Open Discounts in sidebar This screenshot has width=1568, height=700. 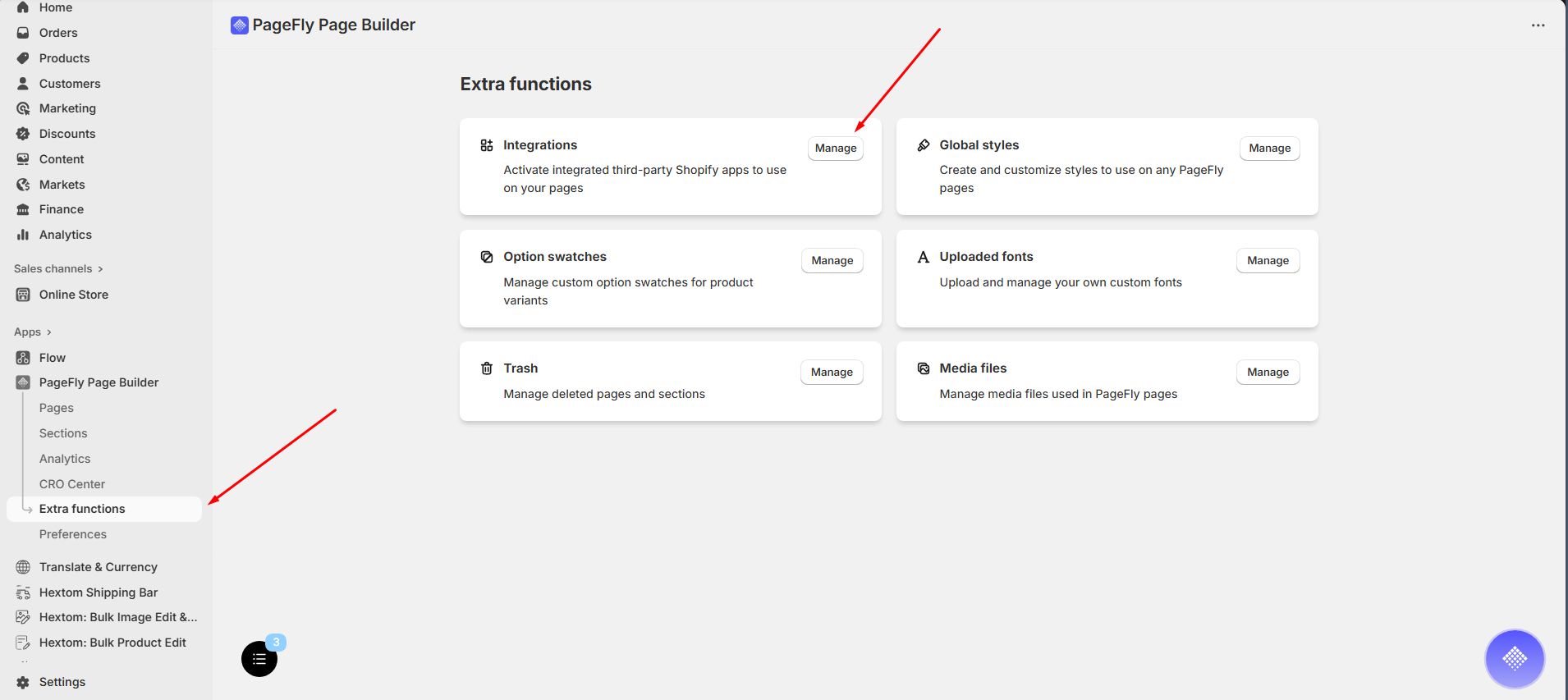(x=67, y=134)
